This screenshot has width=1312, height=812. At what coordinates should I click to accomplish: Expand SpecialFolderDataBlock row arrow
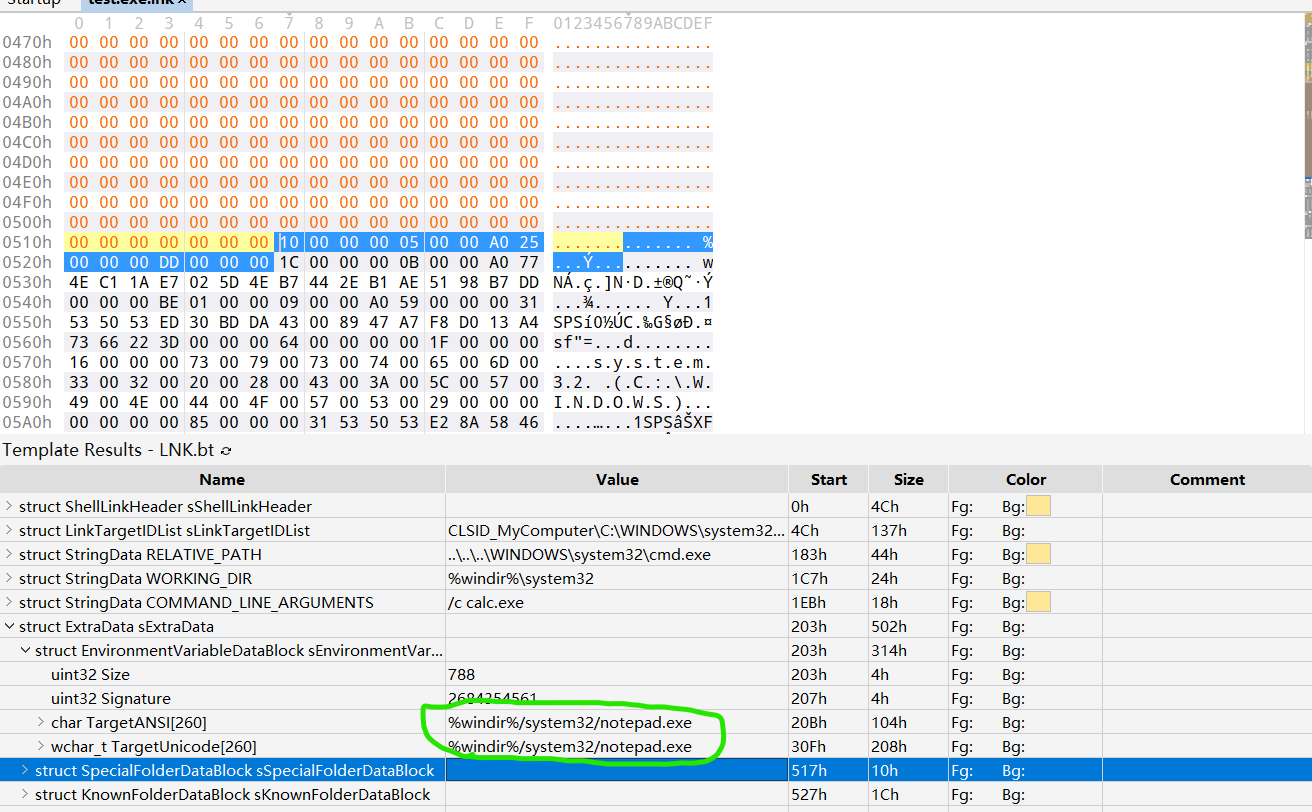pyautogui.click(x=26, y=771)
